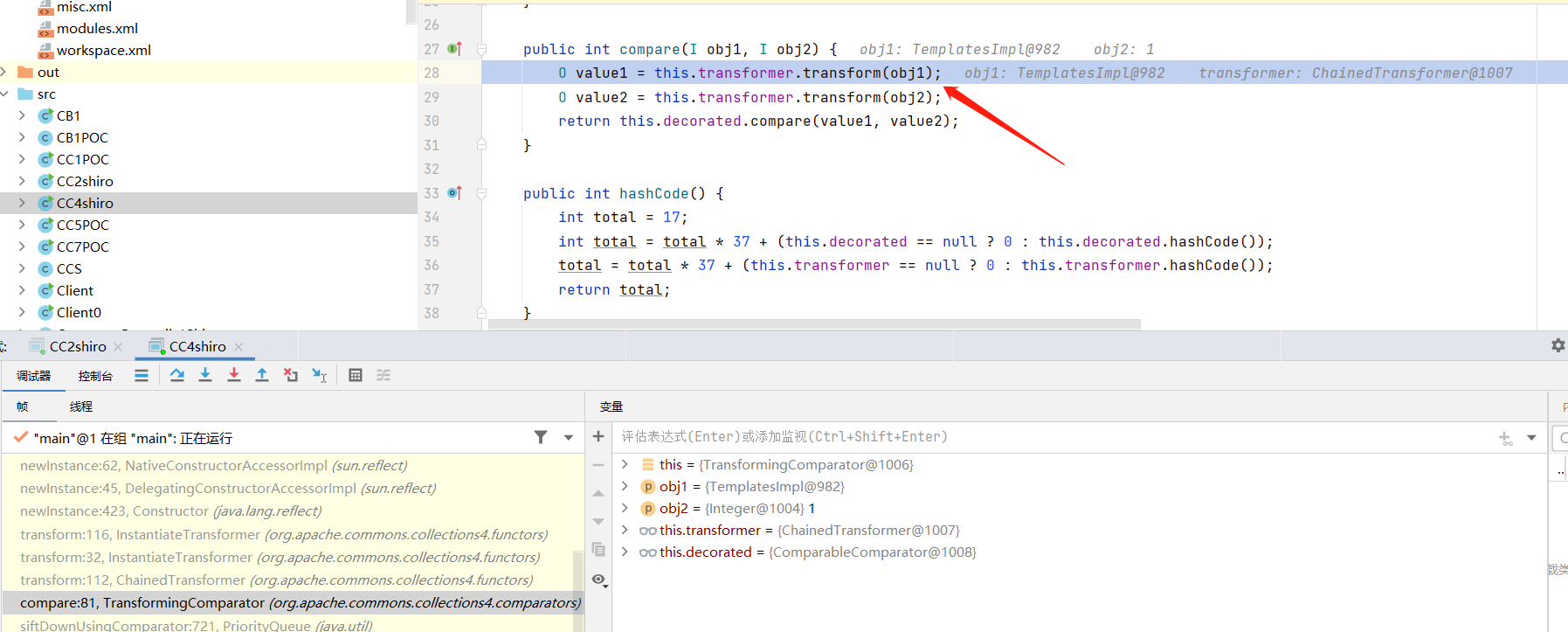Click Step Out debugger icon

(262, 375)
